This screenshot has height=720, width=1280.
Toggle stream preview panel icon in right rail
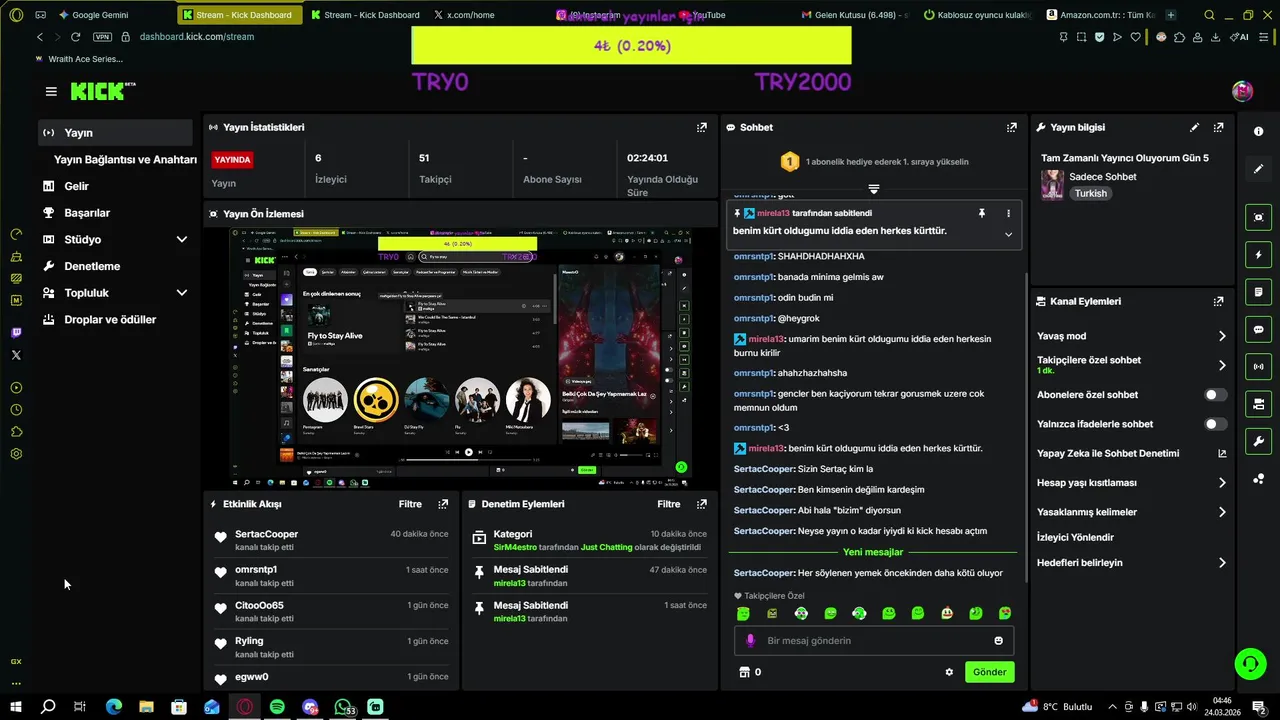pos(1258,217)
